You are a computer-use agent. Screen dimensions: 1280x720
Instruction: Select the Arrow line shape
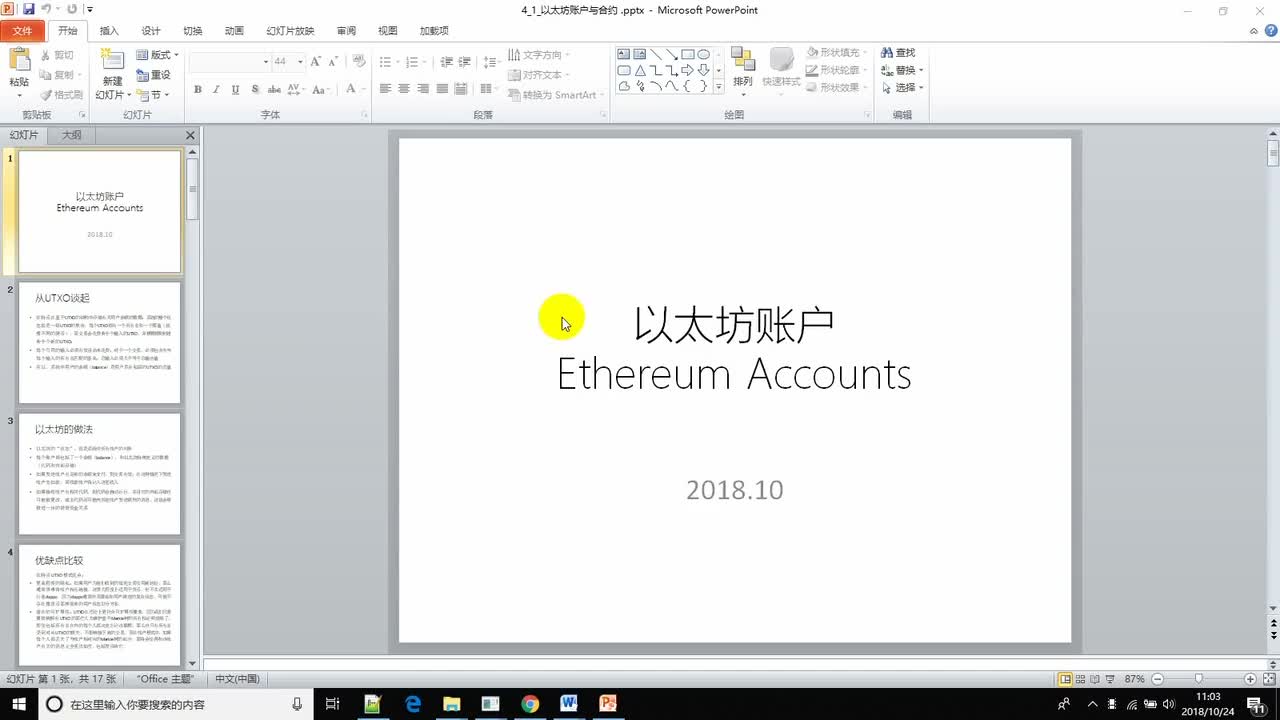672,54
